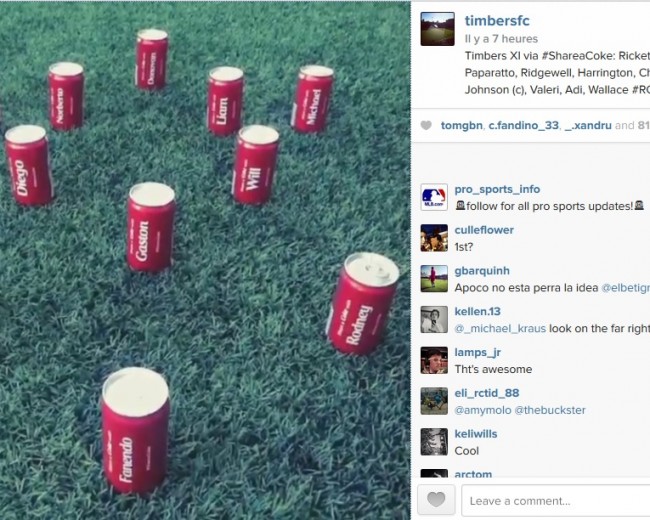Open timbersfc profile avatar
This screenshot has width=650, height=520.
tap(437, 29)
